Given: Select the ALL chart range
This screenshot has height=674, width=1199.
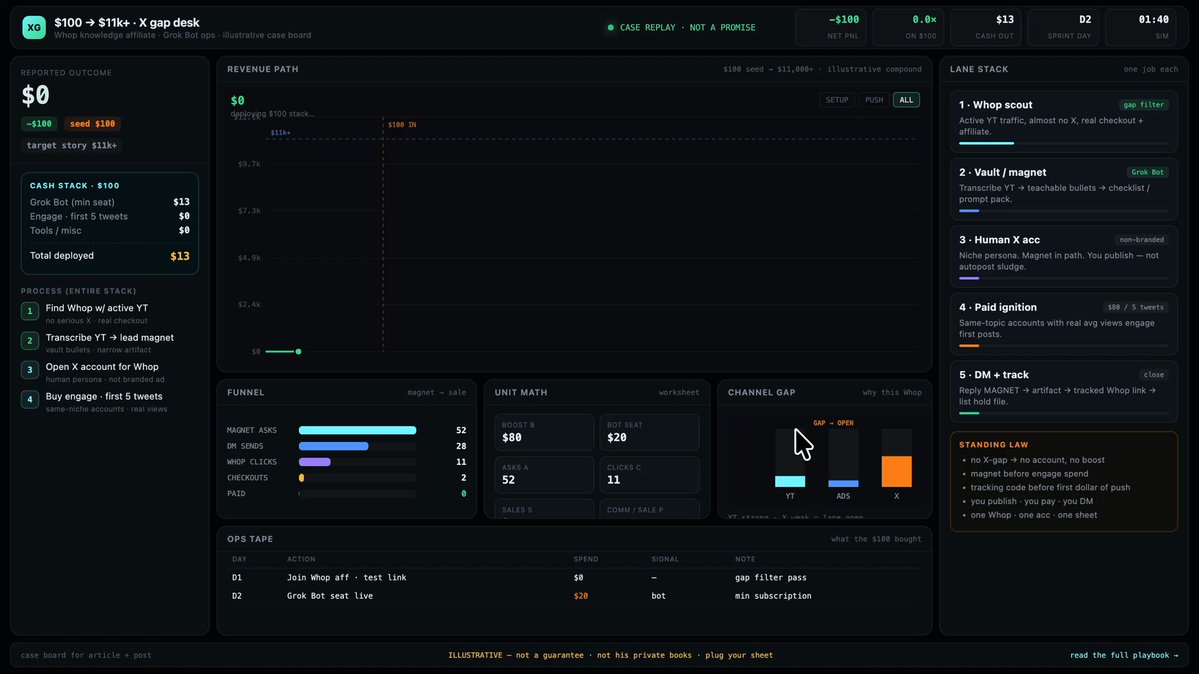Looking at the screenshot, I should pos(906,100).
